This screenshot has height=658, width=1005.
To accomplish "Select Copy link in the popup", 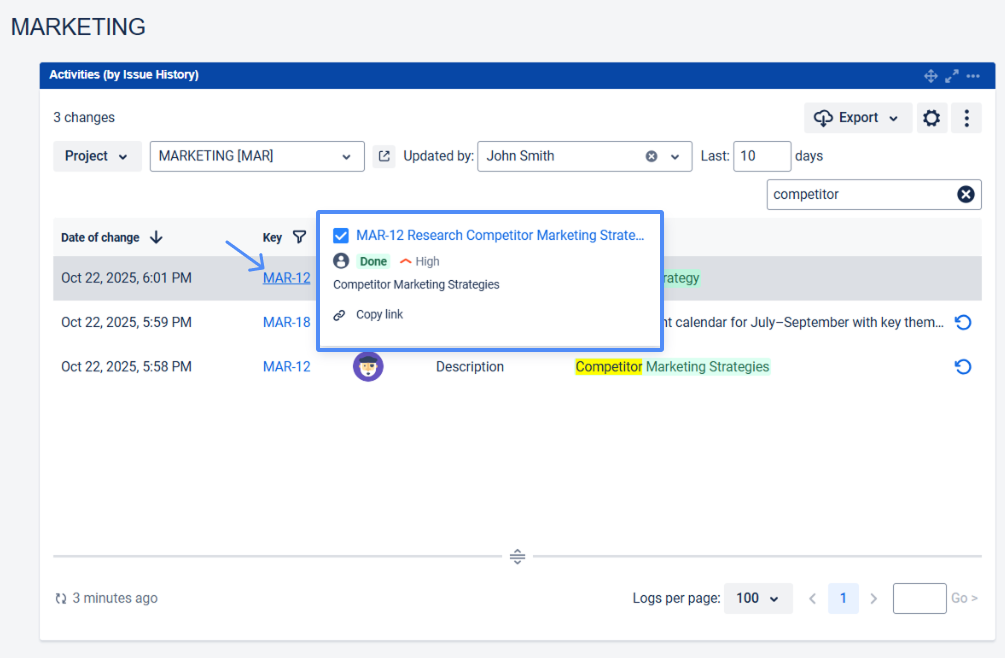I will 379,314.
